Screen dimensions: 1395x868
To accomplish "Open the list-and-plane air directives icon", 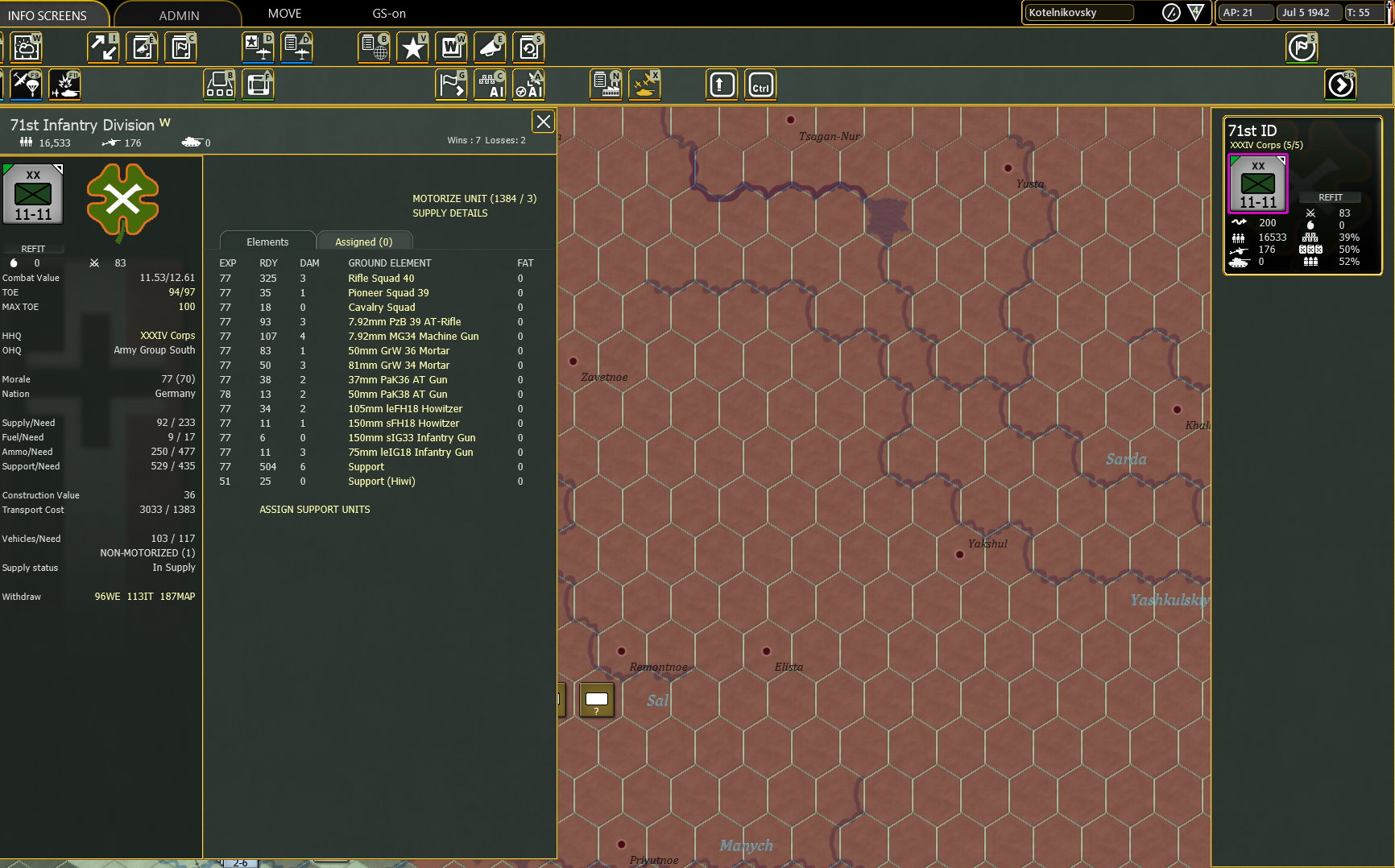I will point(296,48).
